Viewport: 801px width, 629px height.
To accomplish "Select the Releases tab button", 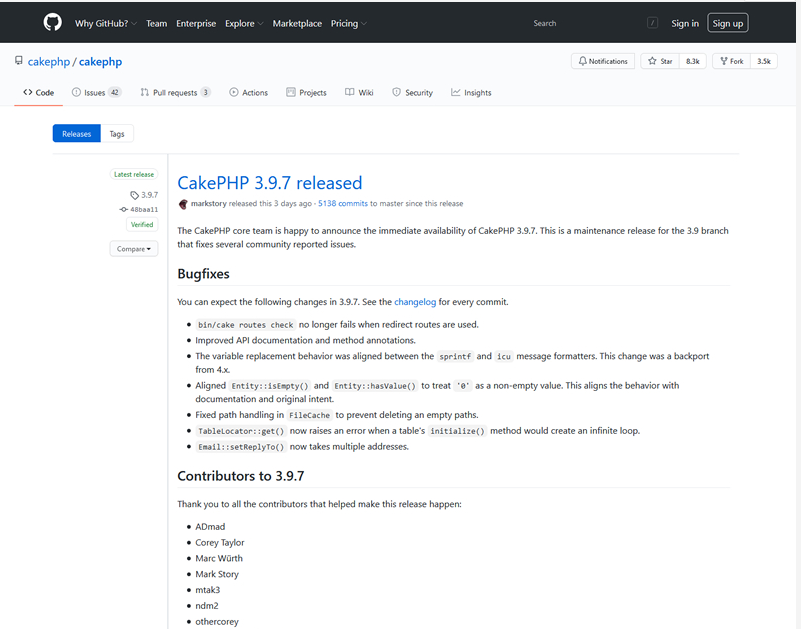I will (77, 134).
